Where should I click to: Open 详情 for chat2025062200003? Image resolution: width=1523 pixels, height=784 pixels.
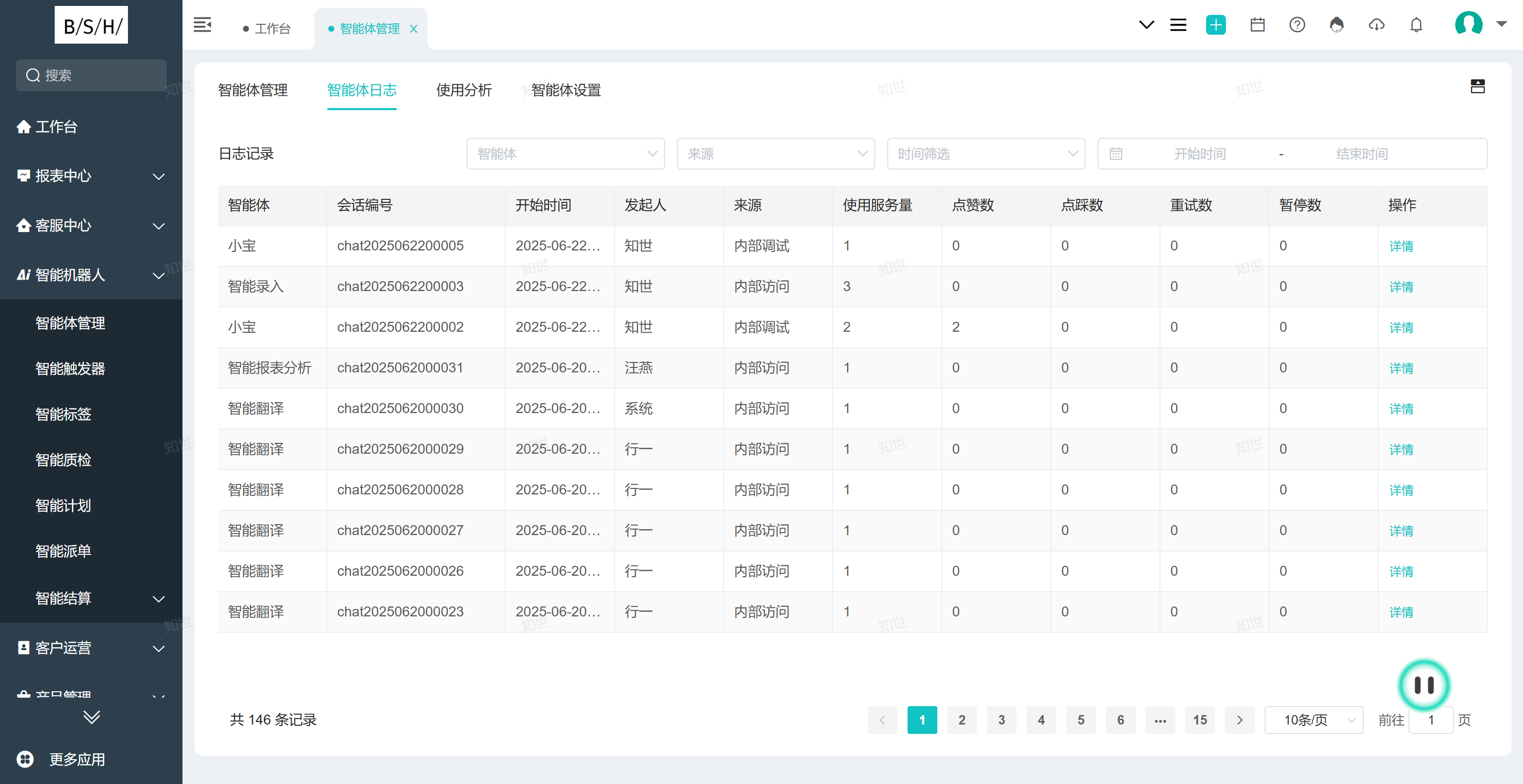[x=1401, y=287]
